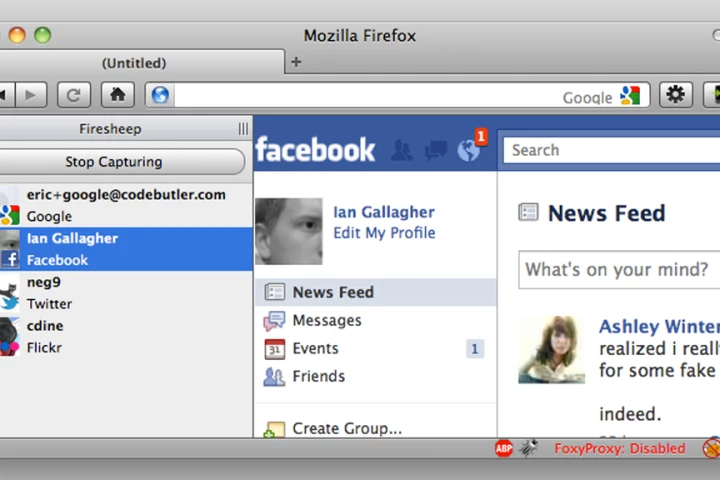Click the What's on your mind? box
The image size is (720, 480).
[619, 270]
